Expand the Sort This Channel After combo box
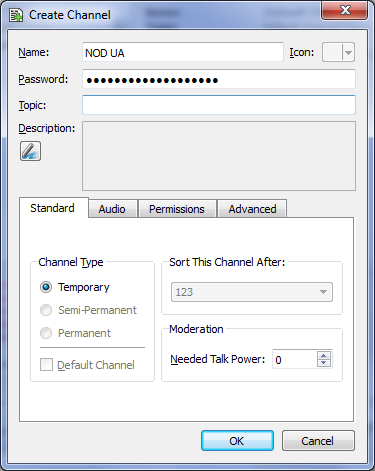The height and width of the screenshot is (471, 375). tap(252, 292)
